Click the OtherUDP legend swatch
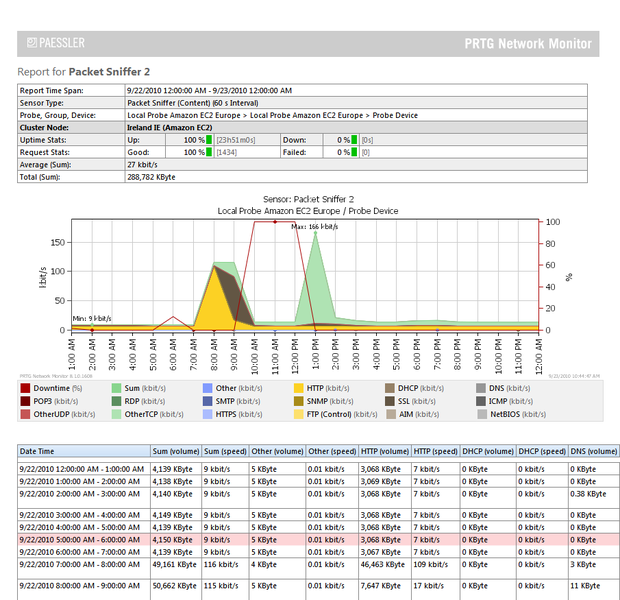Viewport: 620px width, 600px height. point(25,414)
